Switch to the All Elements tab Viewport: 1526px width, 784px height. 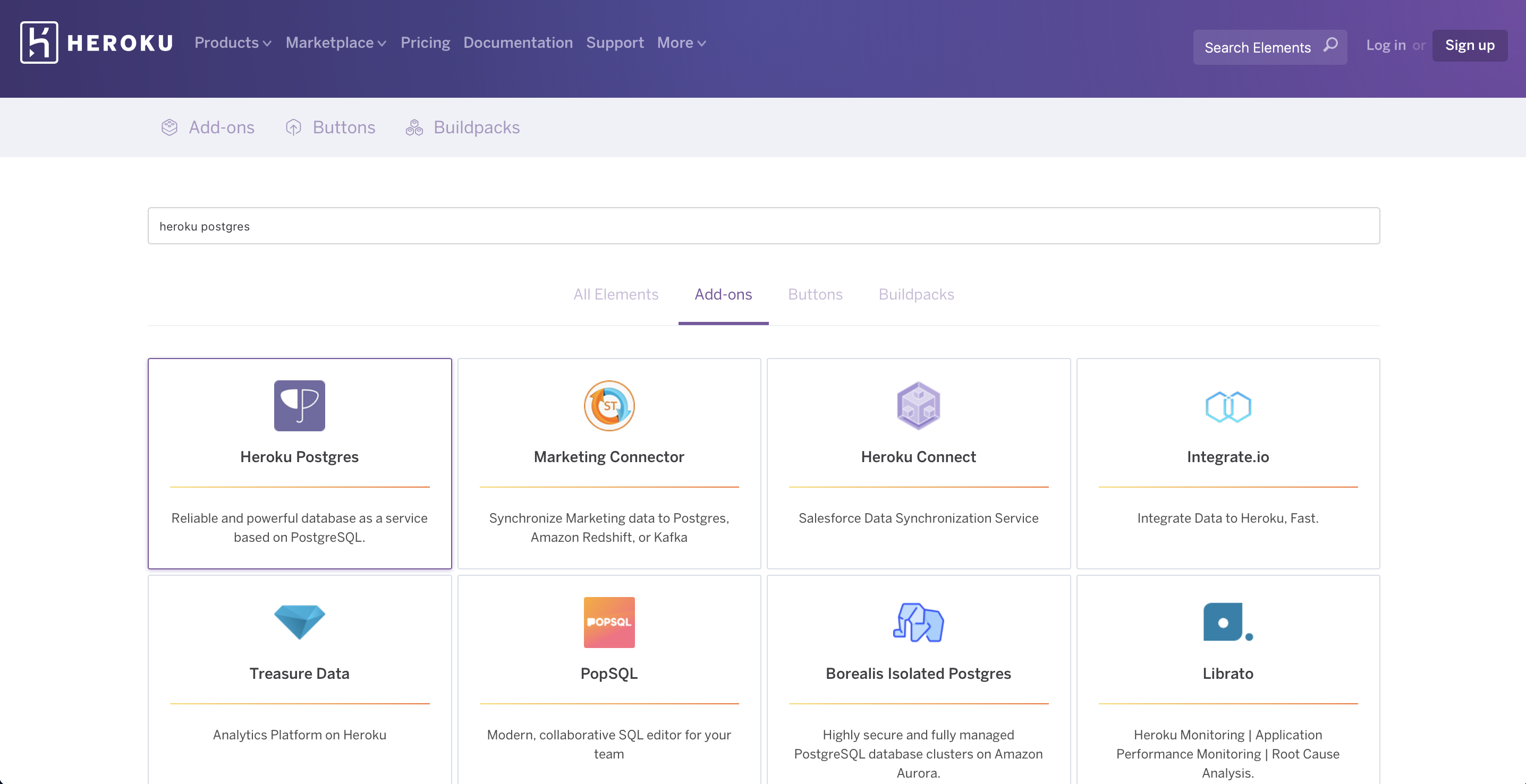(615, 294)
